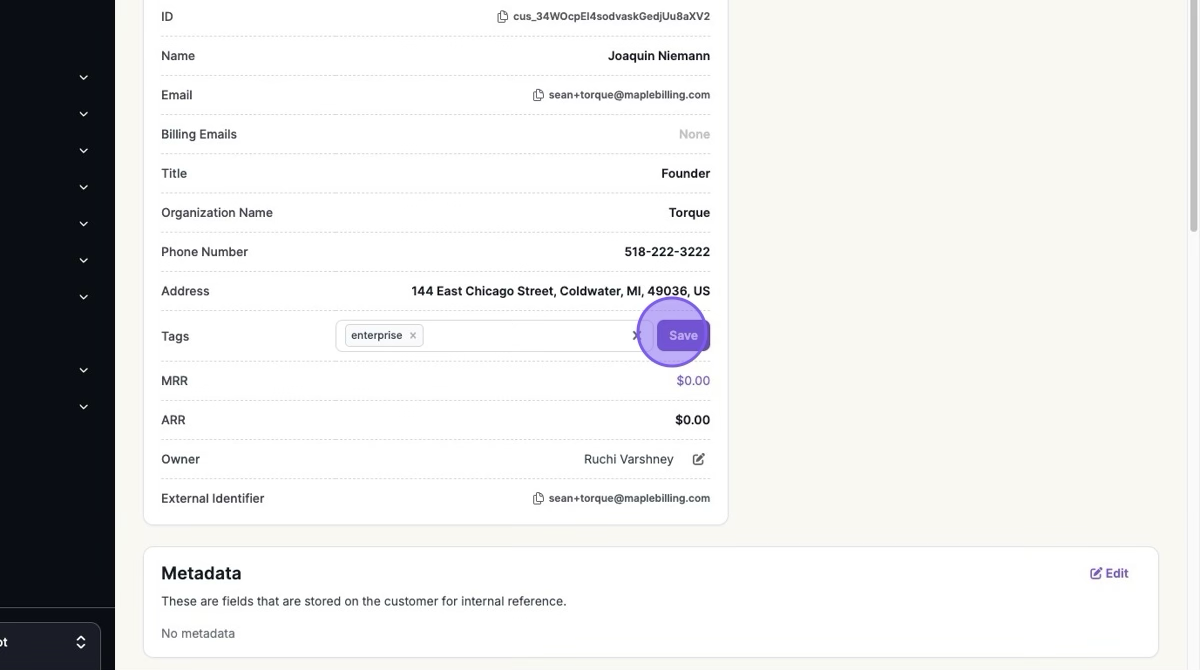Save the customer tags
This screenshot has height=670, width=1200.
tap(683, 336)
